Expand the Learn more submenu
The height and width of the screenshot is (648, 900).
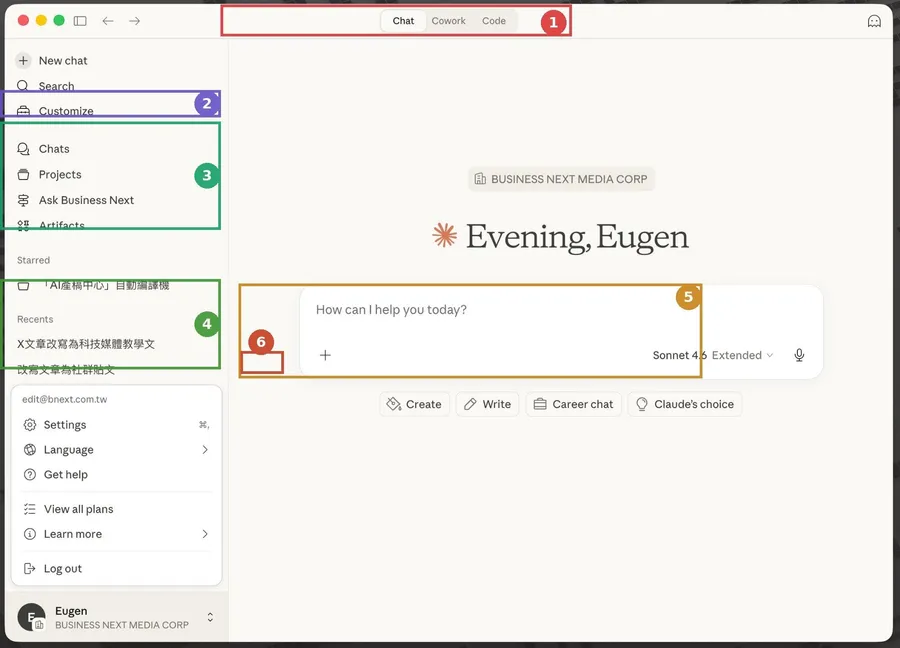205,534
